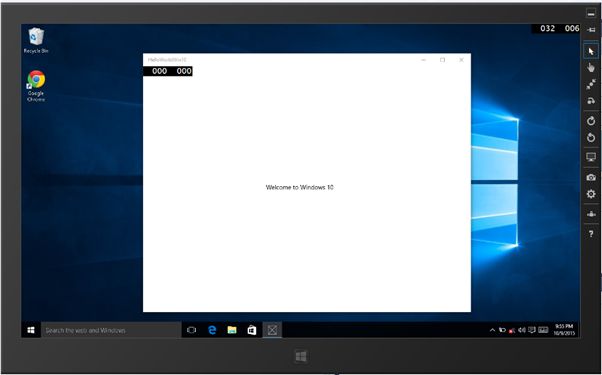This screenshot has width=602, height=375.
Task: Open the clock showing 9:55 PM
Action: (564, 330)
